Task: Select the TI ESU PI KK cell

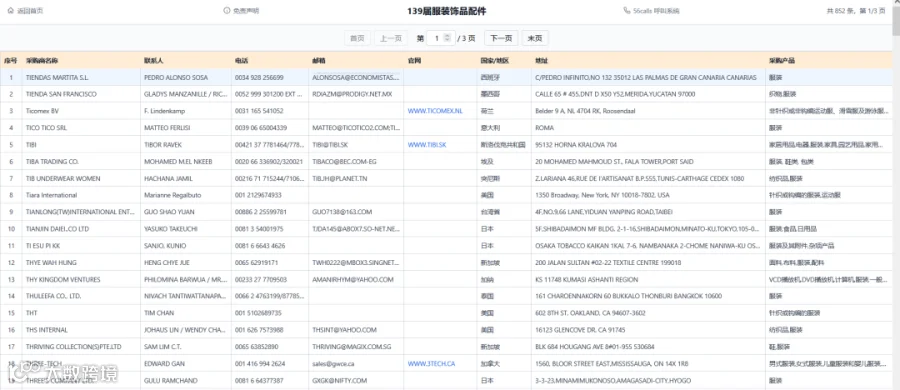Action: pos(81,246)
